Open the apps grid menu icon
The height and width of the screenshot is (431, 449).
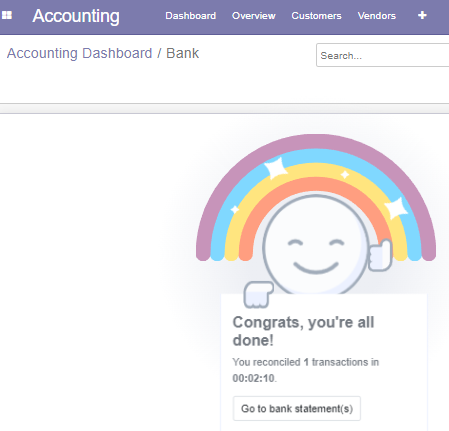[7, 15]
